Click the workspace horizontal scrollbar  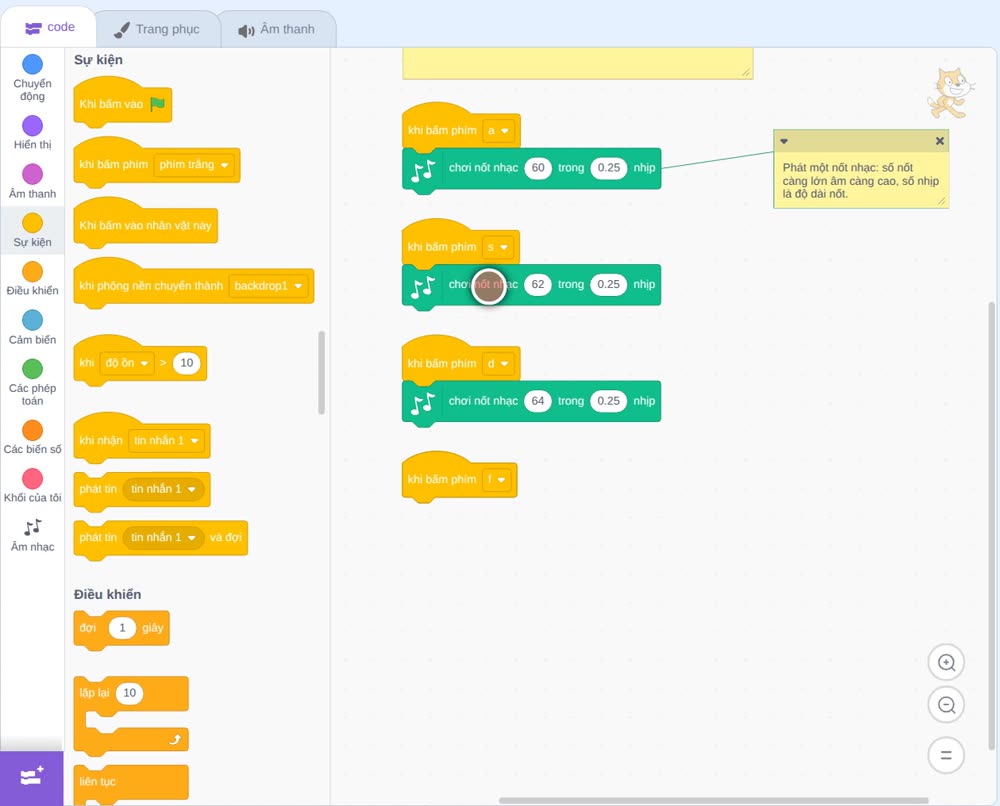coord(713,800)
